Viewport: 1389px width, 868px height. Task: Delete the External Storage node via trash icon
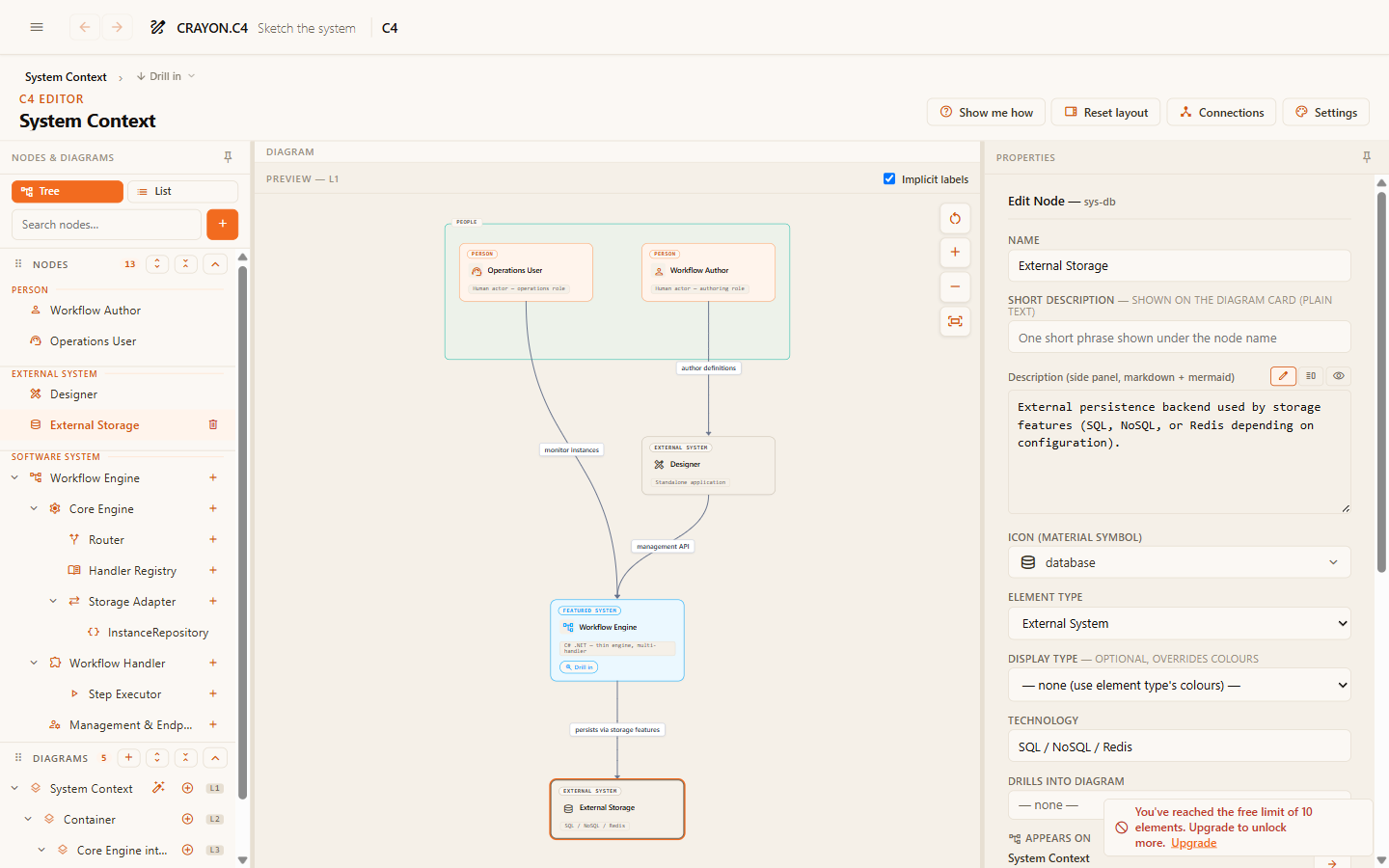pyautogui.click(x=213, y=424)
